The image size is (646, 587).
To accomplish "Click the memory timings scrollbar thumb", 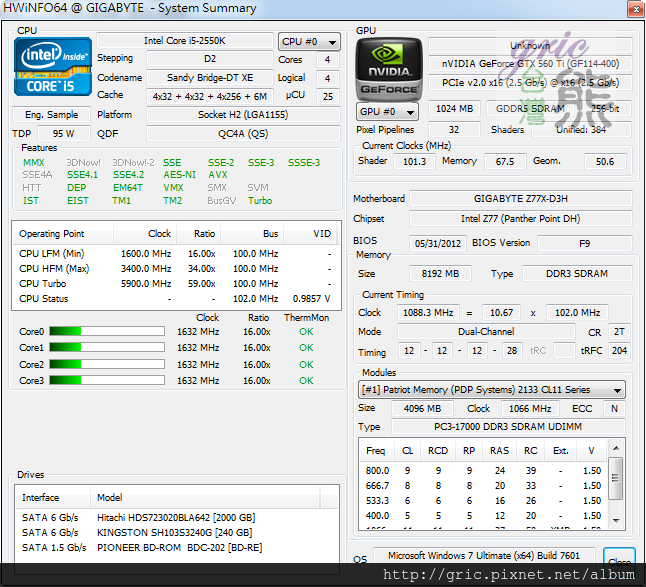I will click(616, 478).
